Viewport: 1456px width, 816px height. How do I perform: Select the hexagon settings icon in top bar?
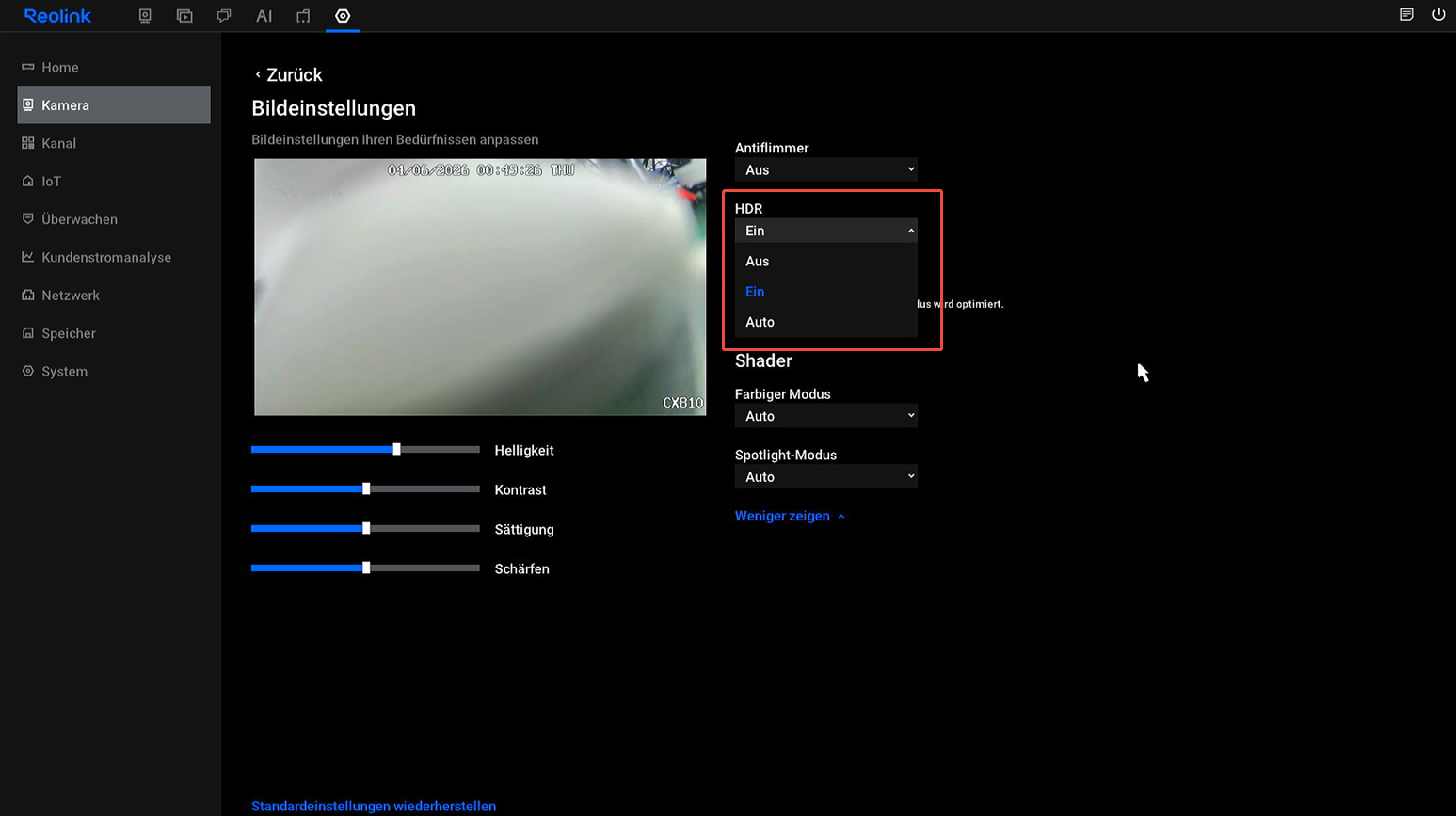pos(343,16)
